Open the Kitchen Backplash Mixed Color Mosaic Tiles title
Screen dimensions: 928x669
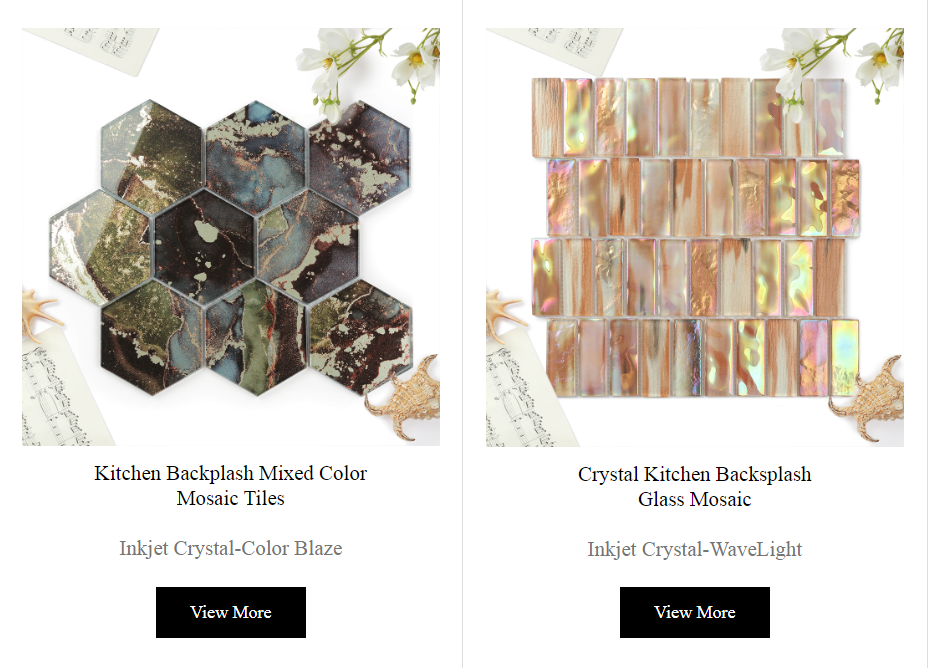(231, 485)
